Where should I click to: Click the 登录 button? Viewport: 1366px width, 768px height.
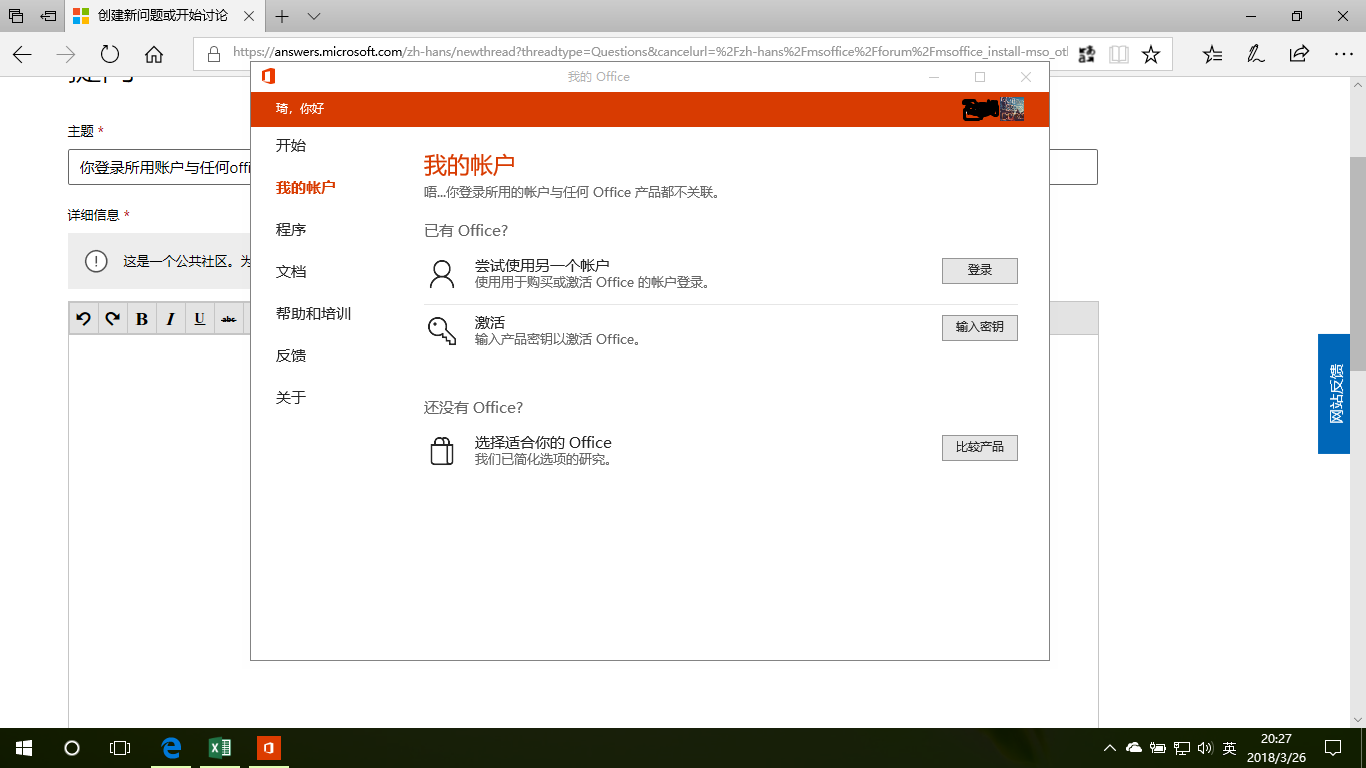click(x=980, y=271)
